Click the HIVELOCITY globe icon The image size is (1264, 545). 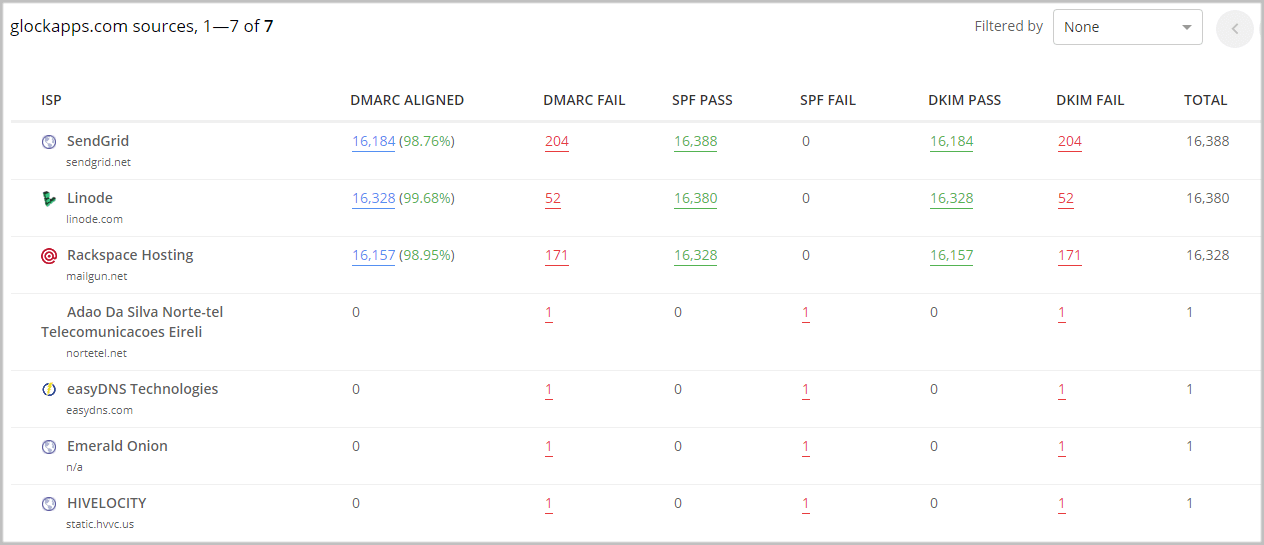coord(49,504)
